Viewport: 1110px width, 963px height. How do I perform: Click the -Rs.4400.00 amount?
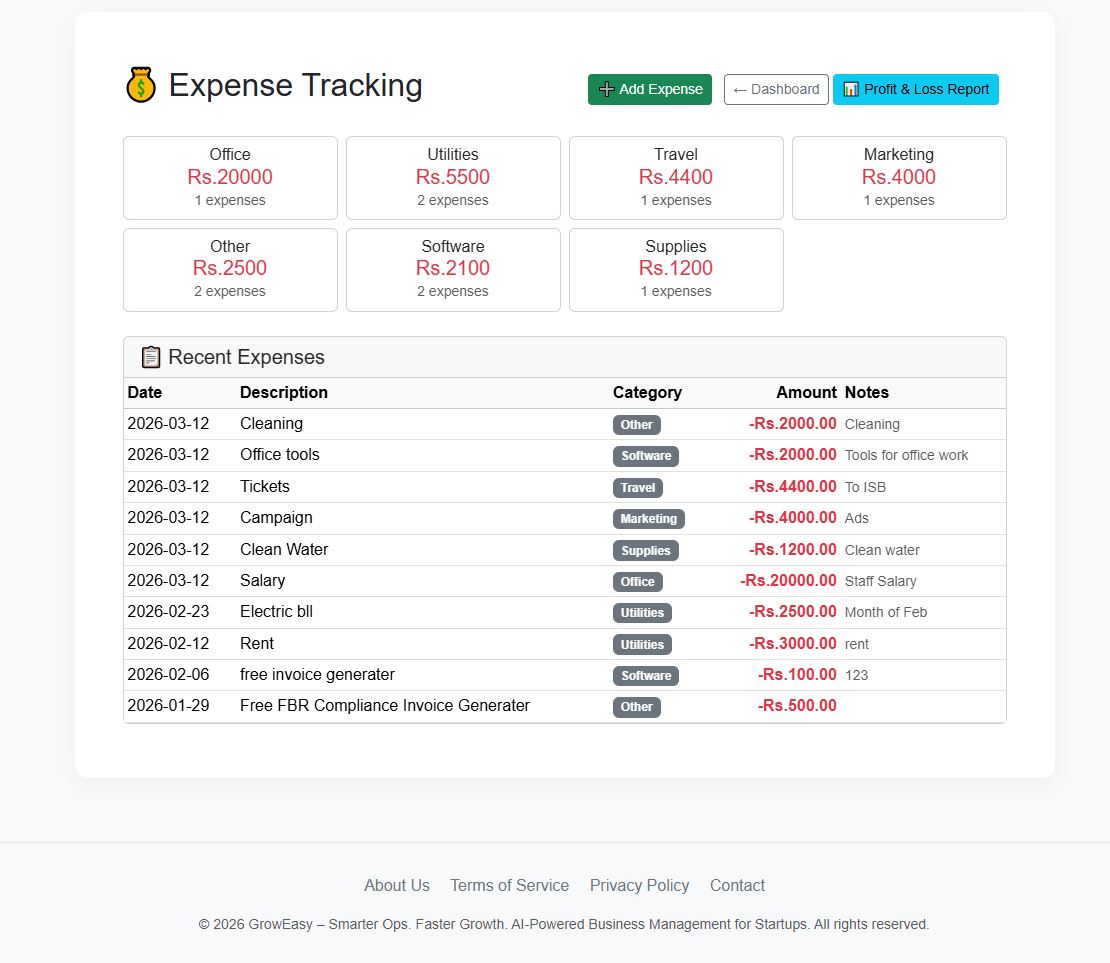pos(793,486)
